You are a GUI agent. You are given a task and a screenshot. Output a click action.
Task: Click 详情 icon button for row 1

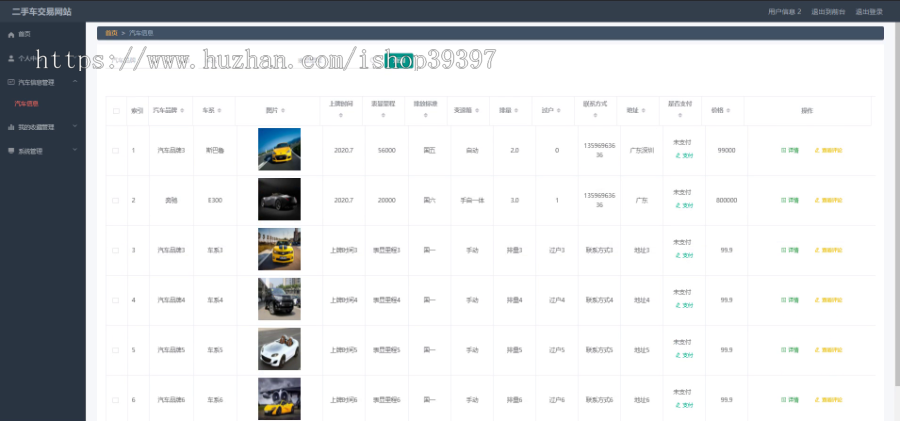pos(783,150)
